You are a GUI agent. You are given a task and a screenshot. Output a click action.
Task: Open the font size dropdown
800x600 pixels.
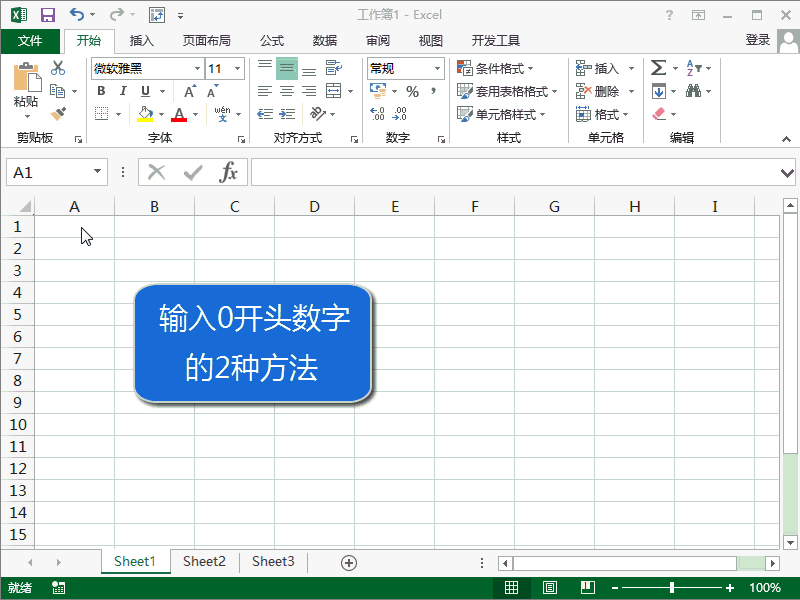click(x=235, y=68)
